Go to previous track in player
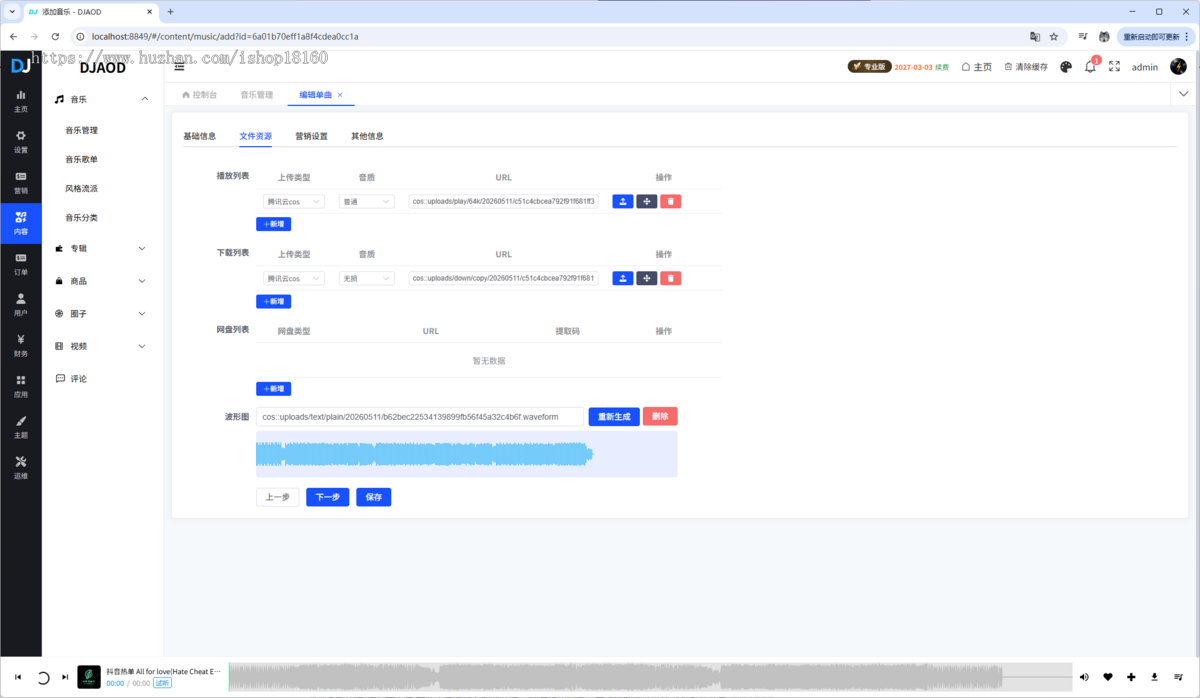This screenshot has width=1200, height=698. (x=18, y=677)
